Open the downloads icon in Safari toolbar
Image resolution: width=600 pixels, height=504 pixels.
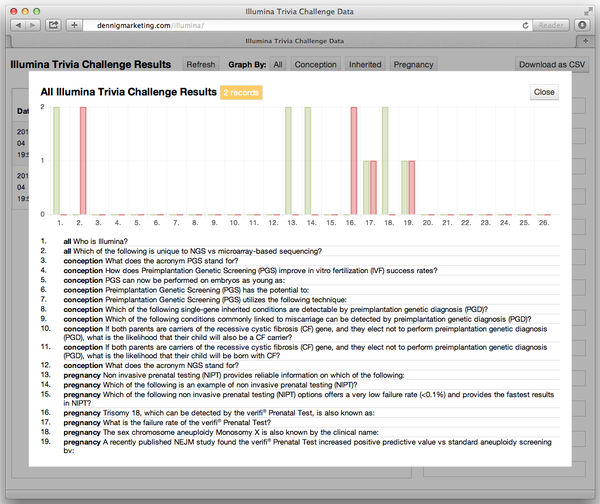pyautogui.click(x=582, y=23)
